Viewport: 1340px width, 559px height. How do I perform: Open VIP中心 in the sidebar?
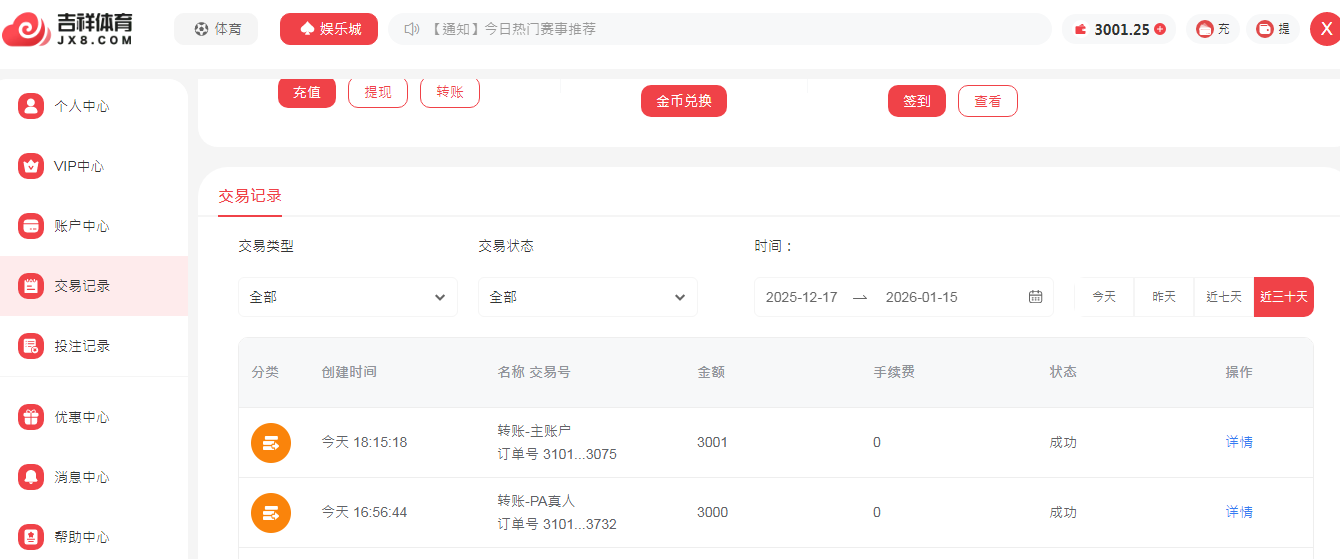pyautogui.click(x=94, y=166)
